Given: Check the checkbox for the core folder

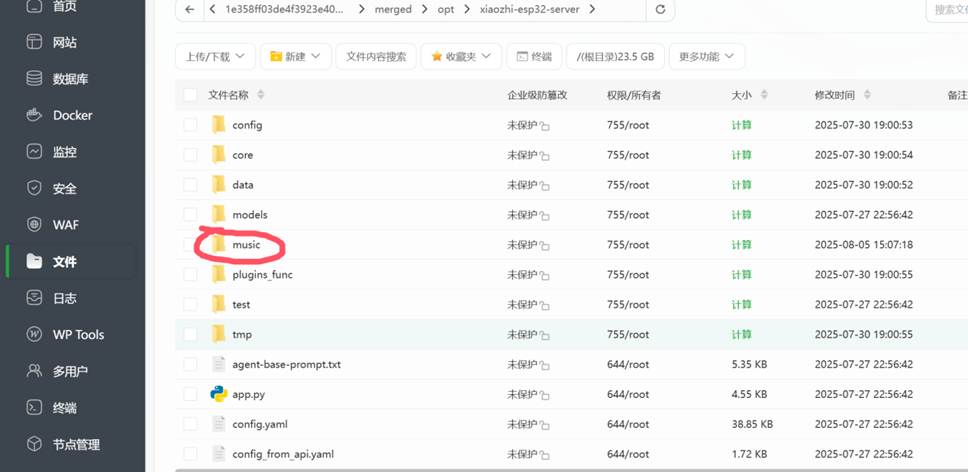Looking at the screenshot, I should 190,155.
